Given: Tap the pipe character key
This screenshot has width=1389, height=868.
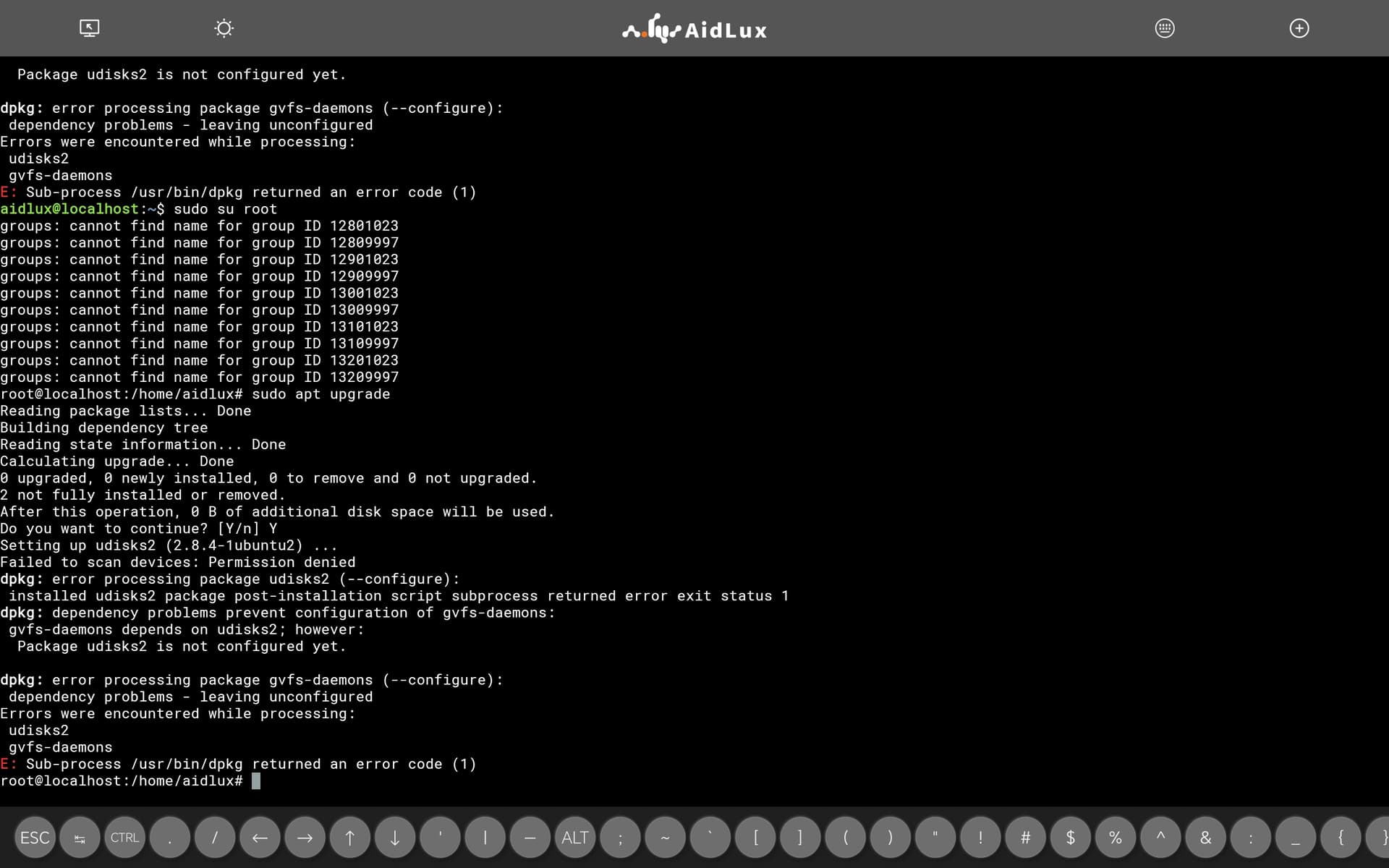Looking at the screenshot, I should point(485,838).
